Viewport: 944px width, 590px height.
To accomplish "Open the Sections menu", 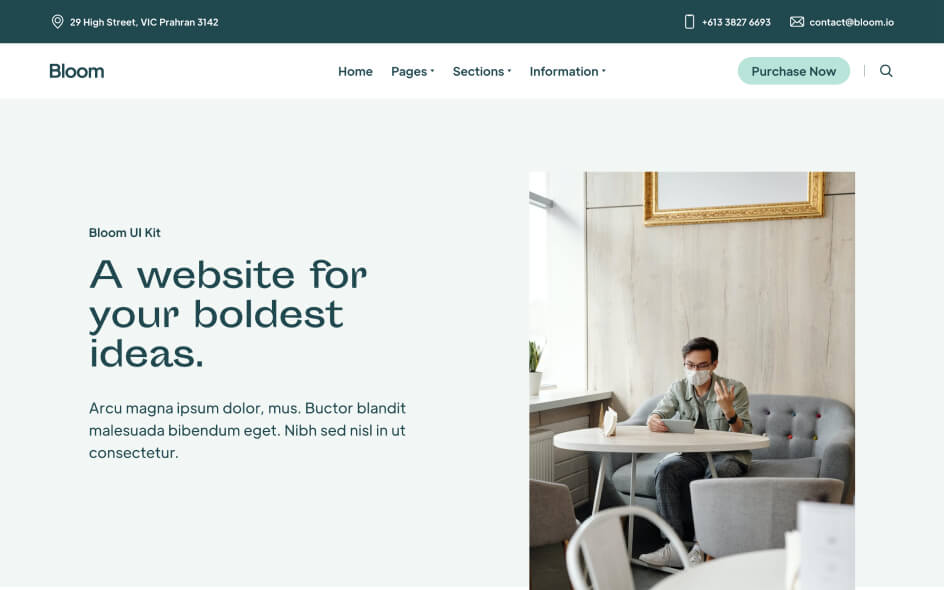I will point(478,71).
